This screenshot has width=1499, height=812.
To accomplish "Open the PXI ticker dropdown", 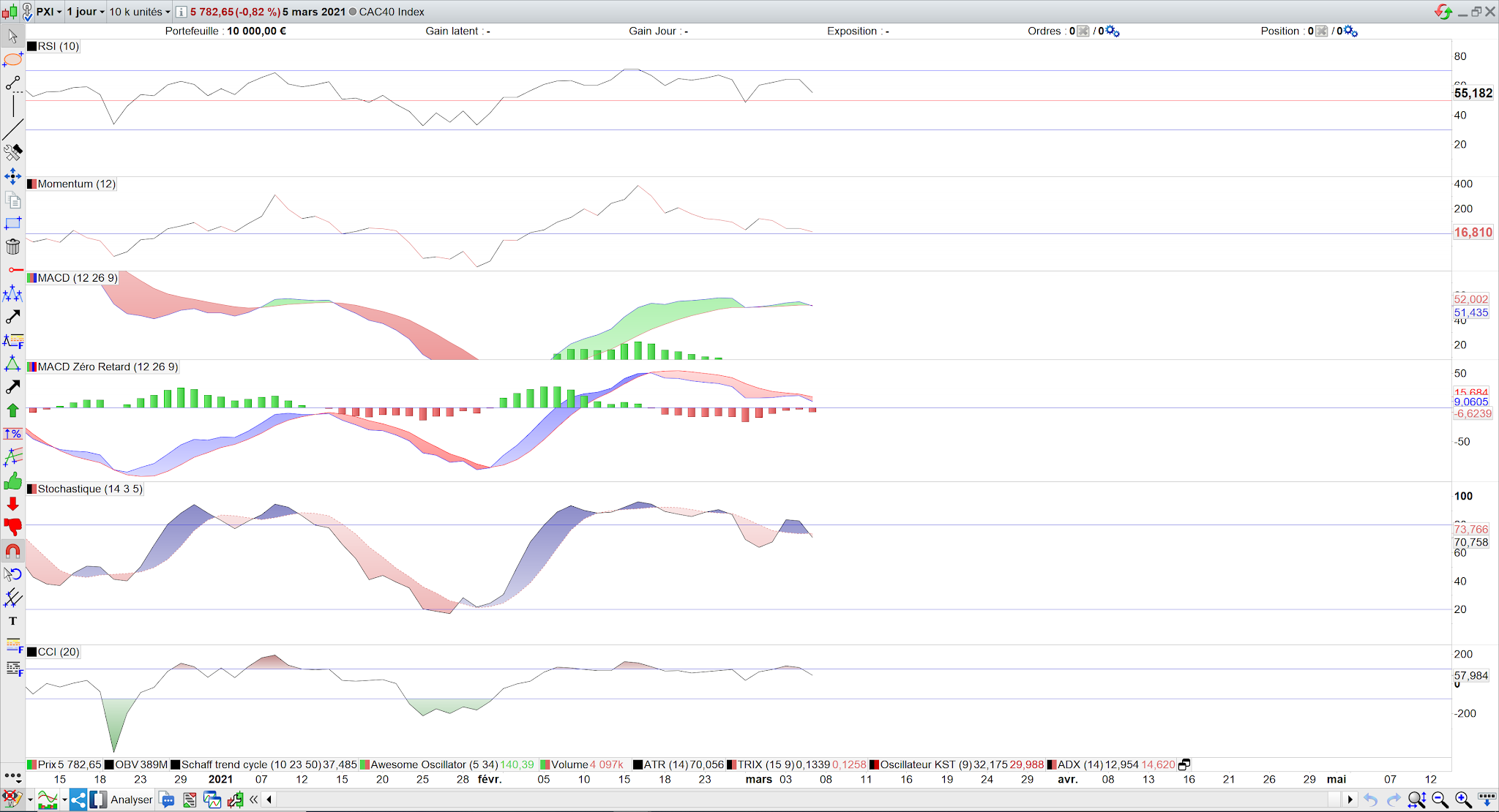I will [49, 12].
